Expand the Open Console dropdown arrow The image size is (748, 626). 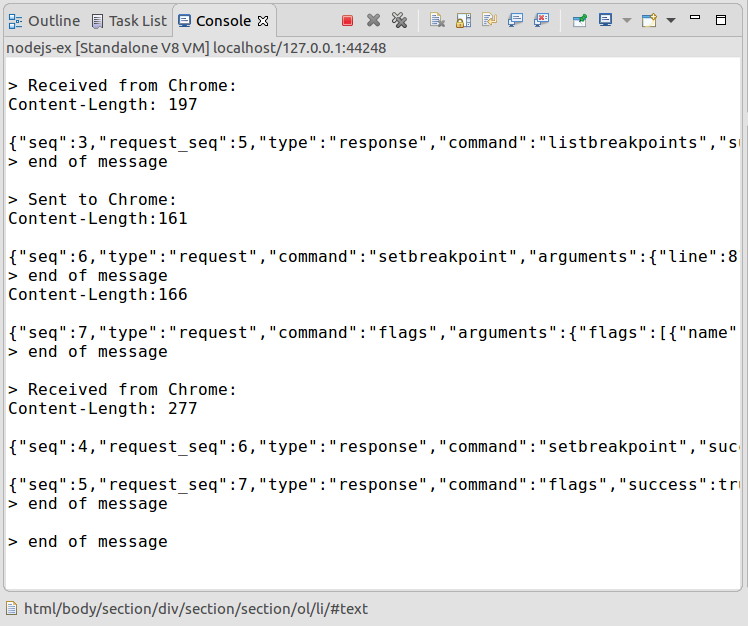coord(670,20)
